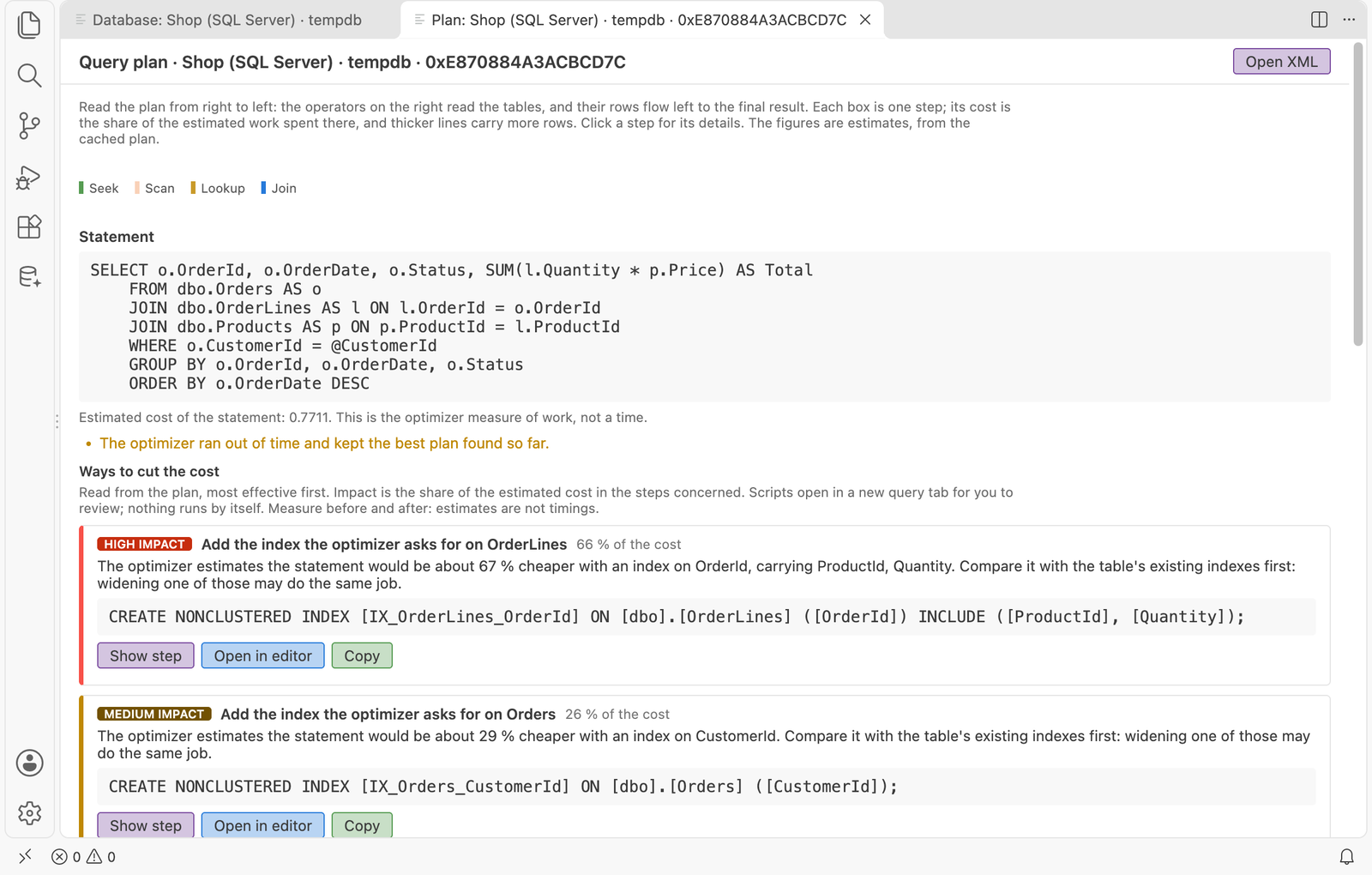Open the database connections view icon
The width and height of the screenshot is (1372, 875).
(29, 277)
